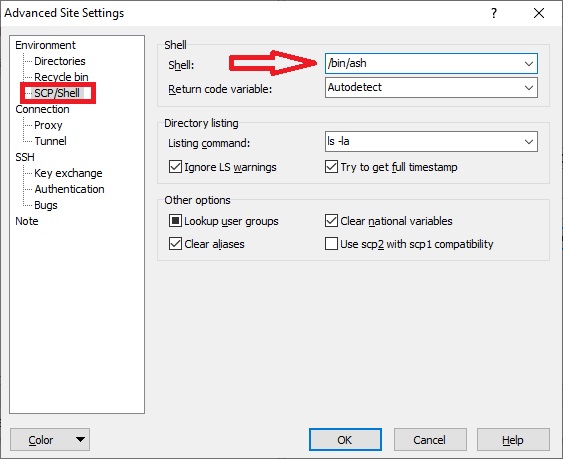This screenshot has width=563, height=459.
Task: Click into the Shell text field
Action: pos(423,64)
